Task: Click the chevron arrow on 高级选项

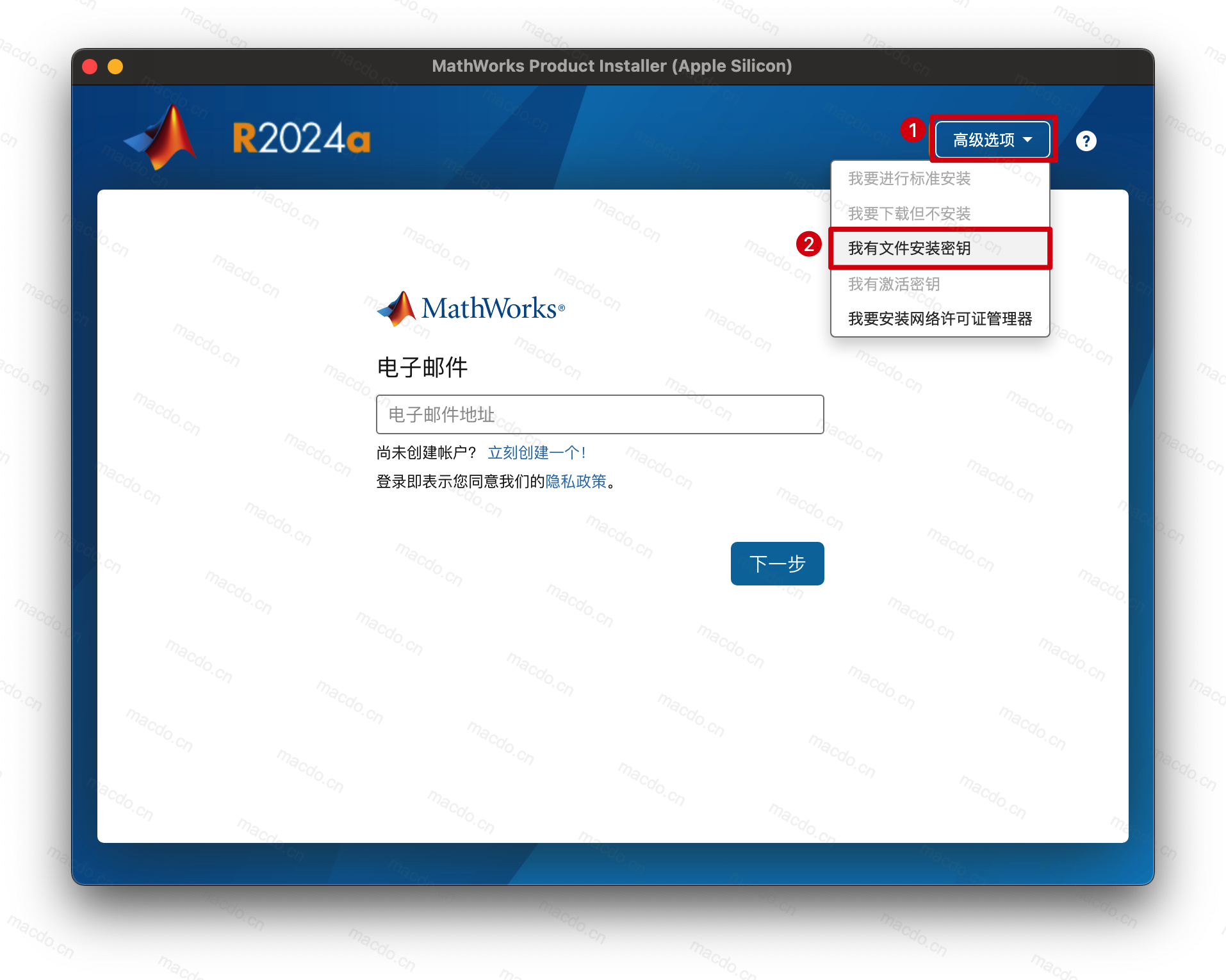Action: coord(1030,139)
